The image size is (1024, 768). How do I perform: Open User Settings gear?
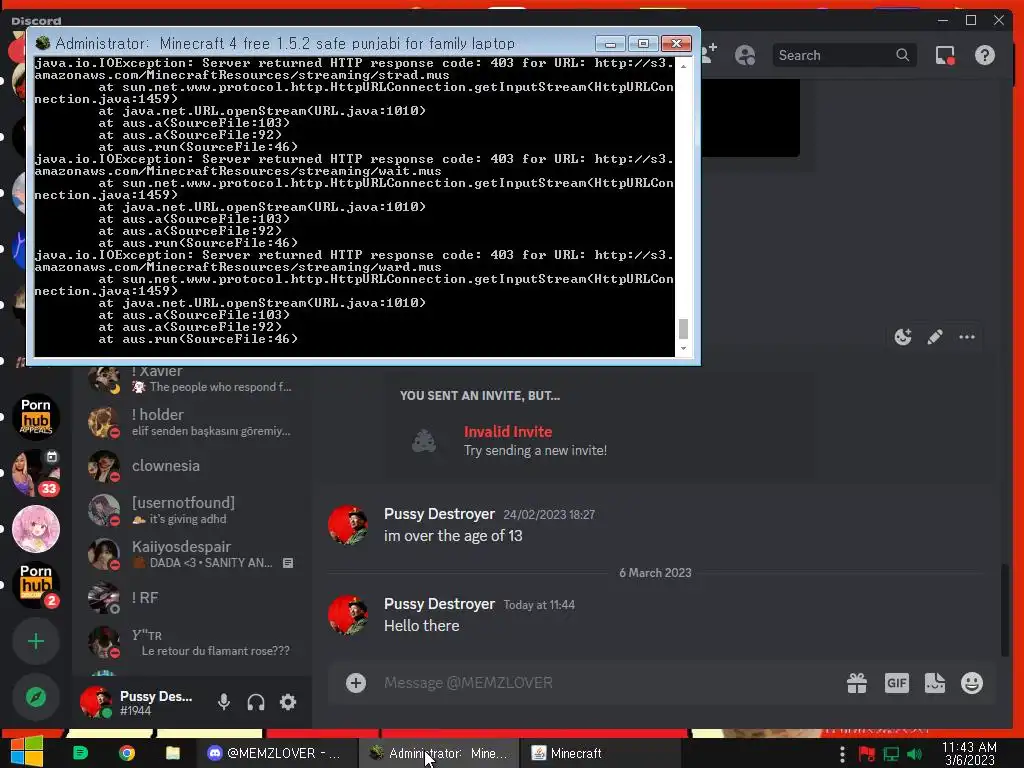pyautogui.click(x=288, y=702)
